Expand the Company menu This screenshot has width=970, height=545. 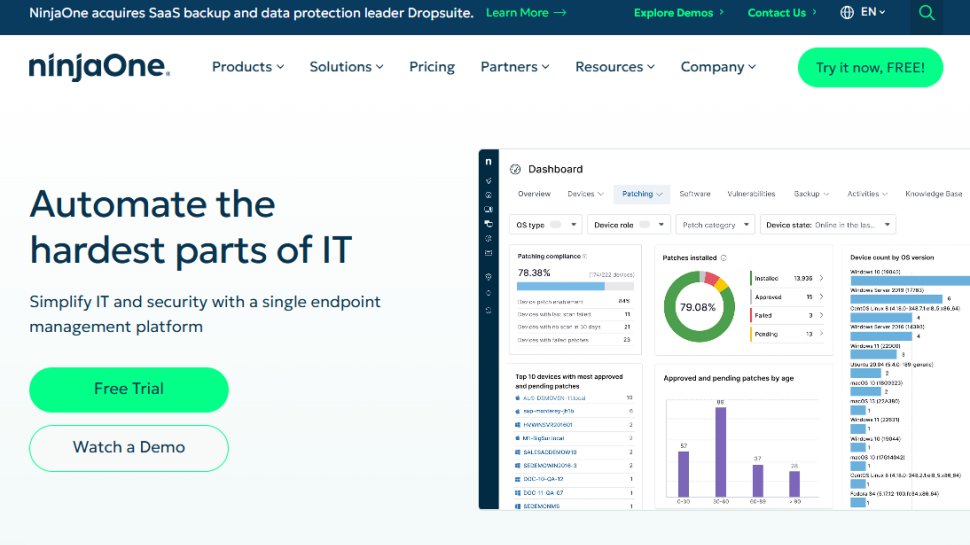point(718,67)
